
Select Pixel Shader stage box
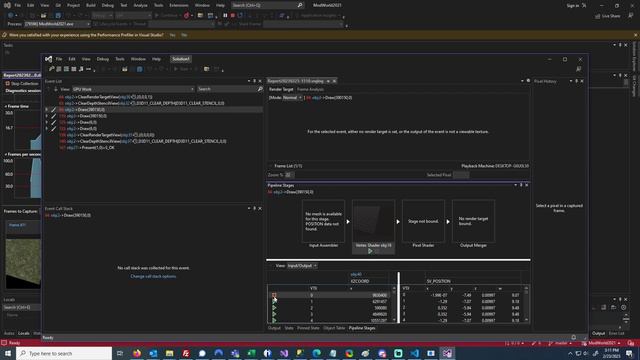tap(423, 221)
